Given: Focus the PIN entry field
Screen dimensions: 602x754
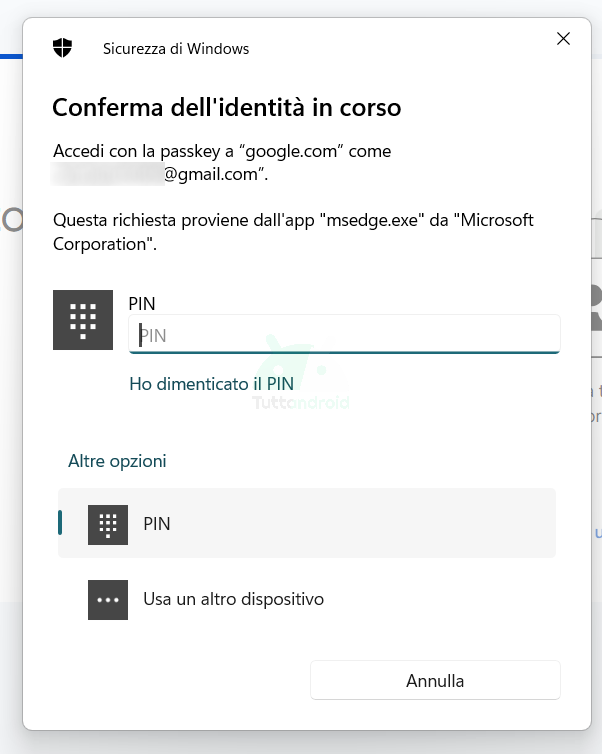Looking at the screenshot, I should tap(344, 335).
